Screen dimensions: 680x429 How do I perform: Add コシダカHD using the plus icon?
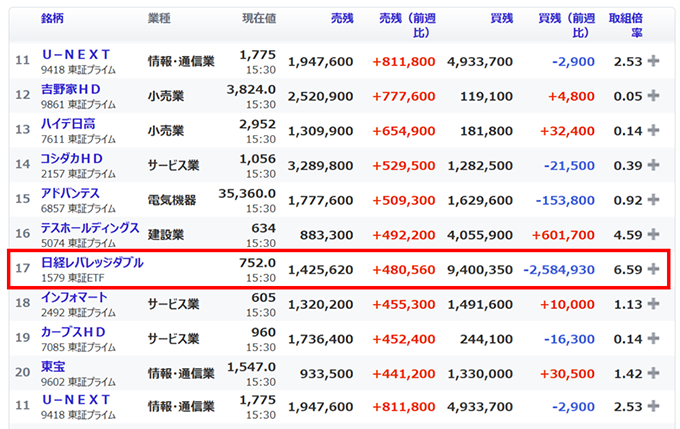653,165
